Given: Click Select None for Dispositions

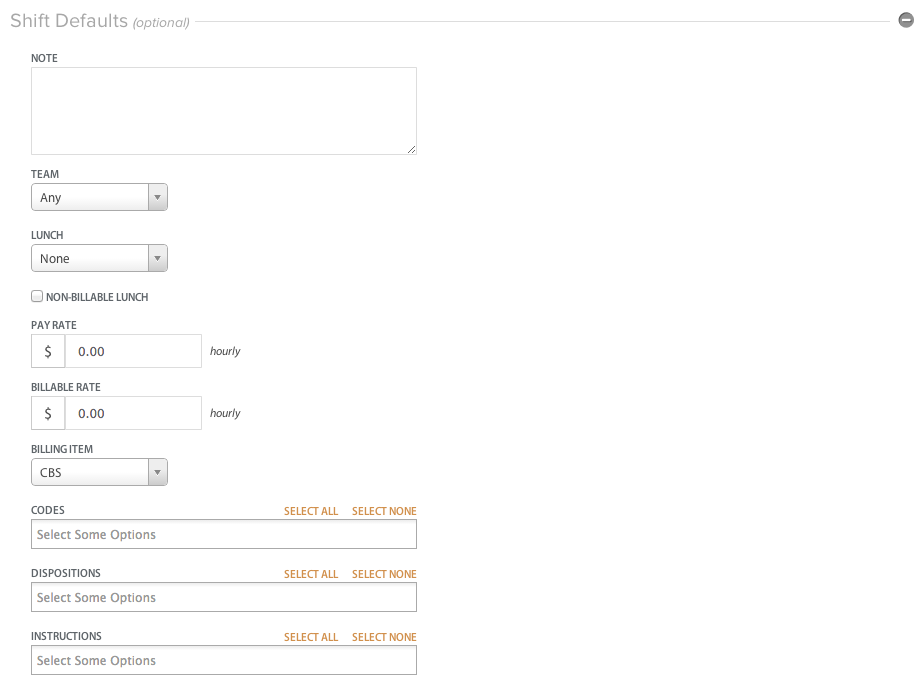Looking at the screenshot, I should click(384, 574).
